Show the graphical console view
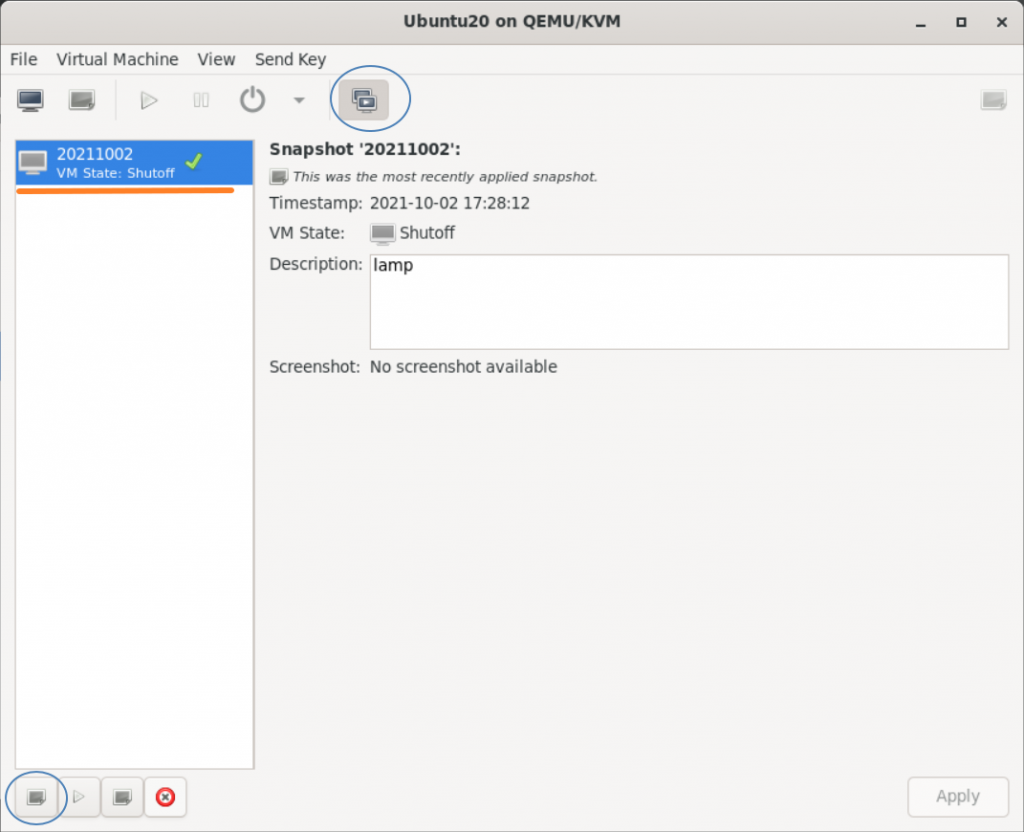 click(31, 101)
